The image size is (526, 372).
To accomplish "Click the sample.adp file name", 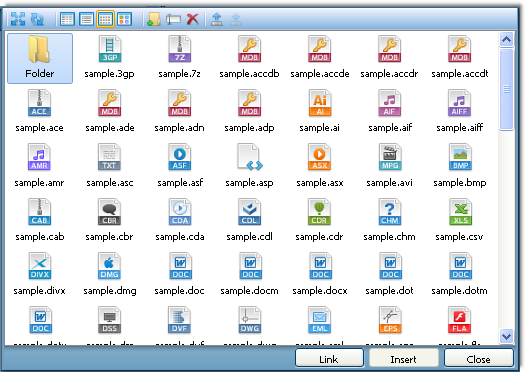I will [249, 128].
